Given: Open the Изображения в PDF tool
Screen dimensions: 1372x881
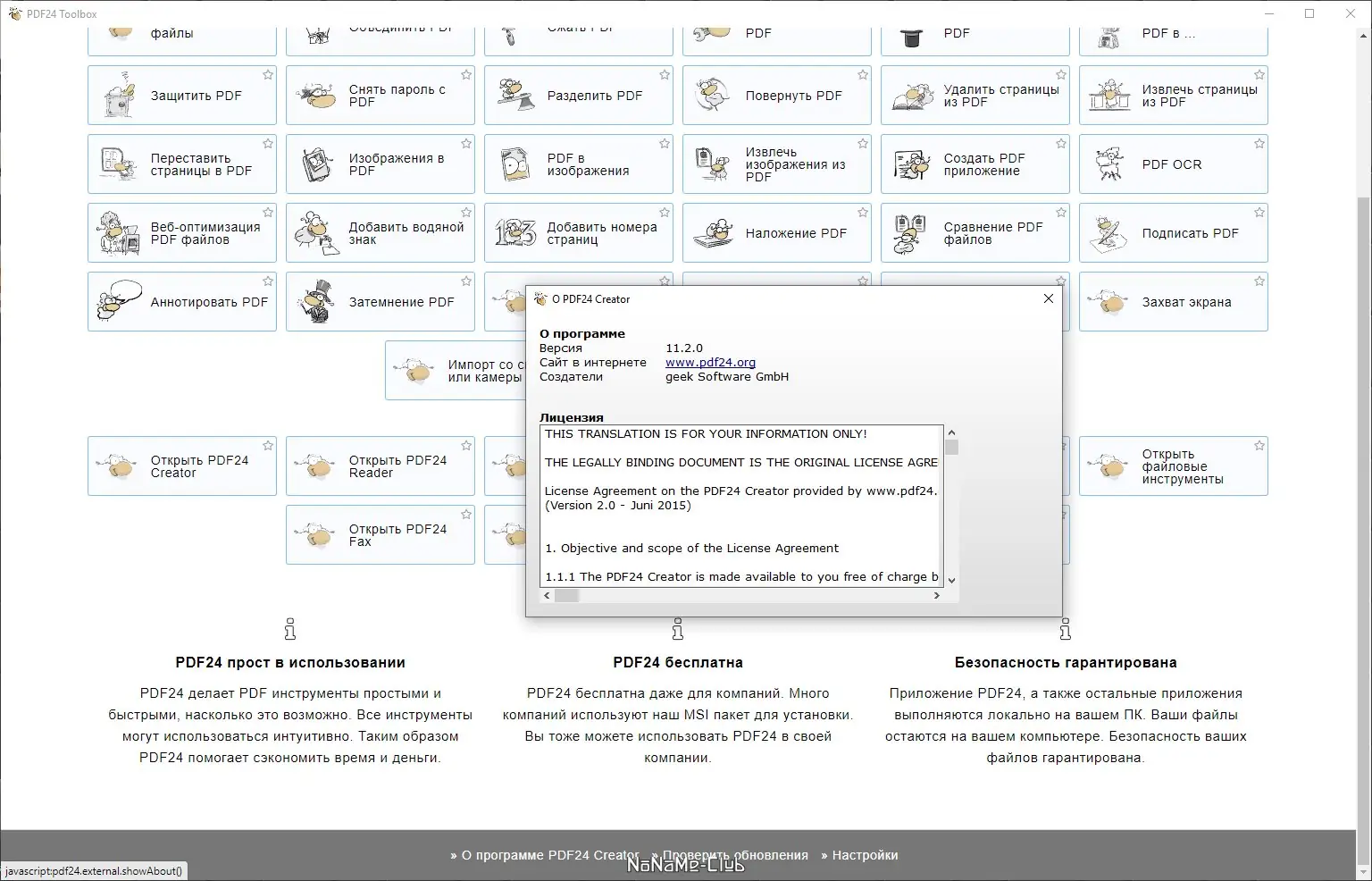Looking at the screenshot, I should click(x=381, y=164).
